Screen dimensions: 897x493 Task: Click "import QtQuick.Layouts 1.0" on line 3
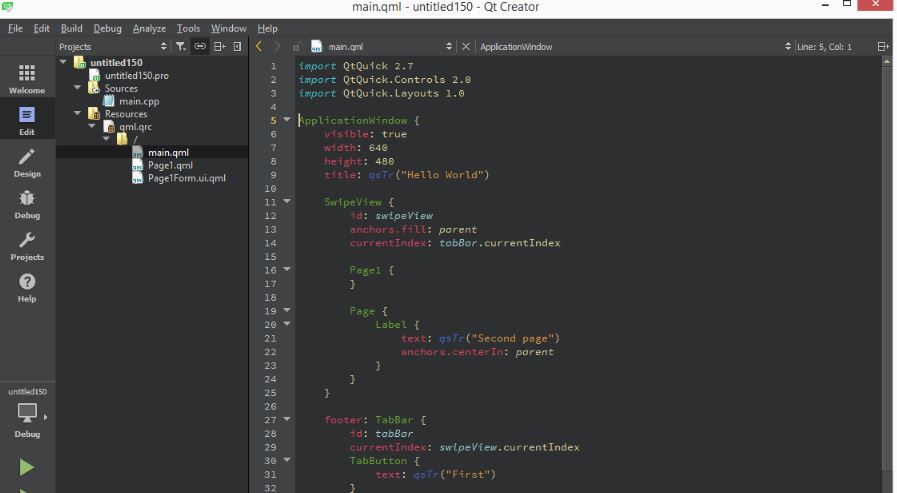click(381, 93)
